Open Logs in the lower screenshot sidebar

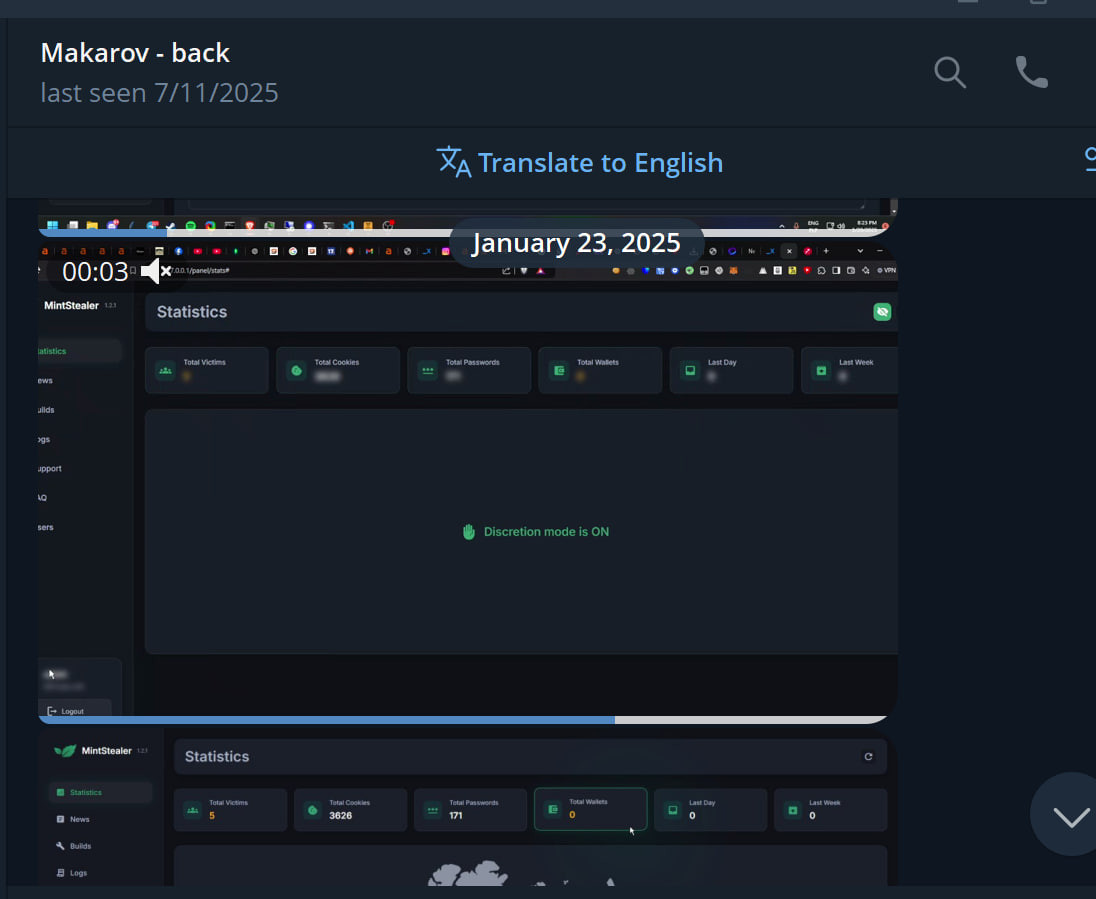[x=71, y=873]
